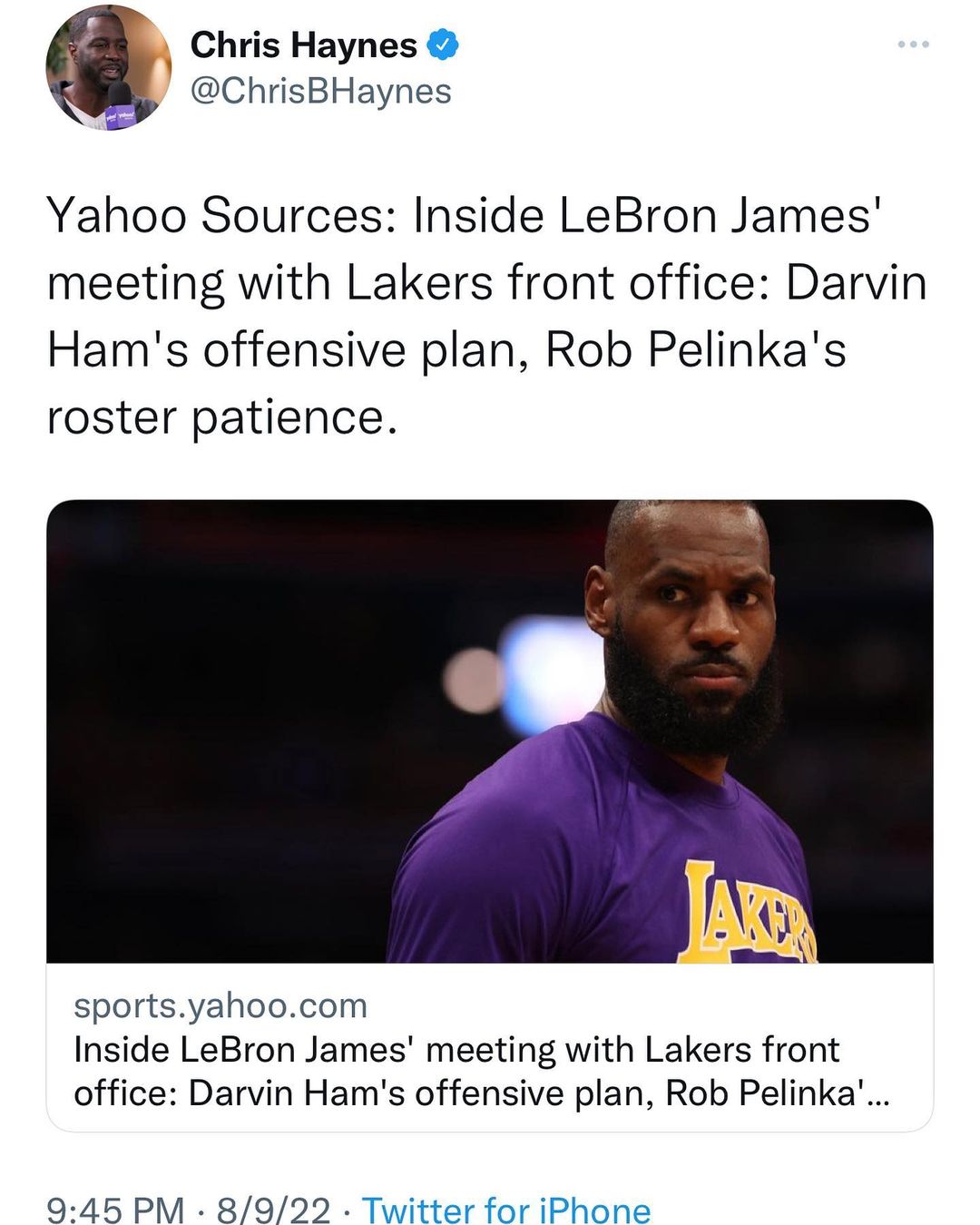Click the Chris Haynes display name
The width and height of the screenshot is (980, 1225).
[303, 44]
